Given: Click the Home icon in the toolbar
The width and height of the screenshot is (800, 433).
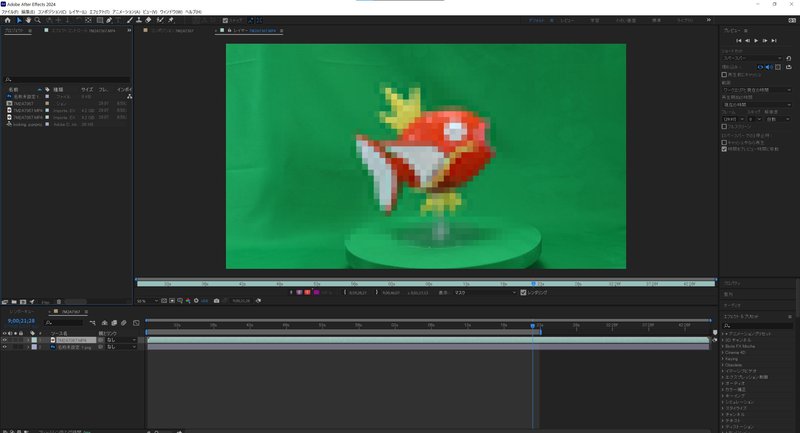Looking at the screenshot, I should pos(7,20).
